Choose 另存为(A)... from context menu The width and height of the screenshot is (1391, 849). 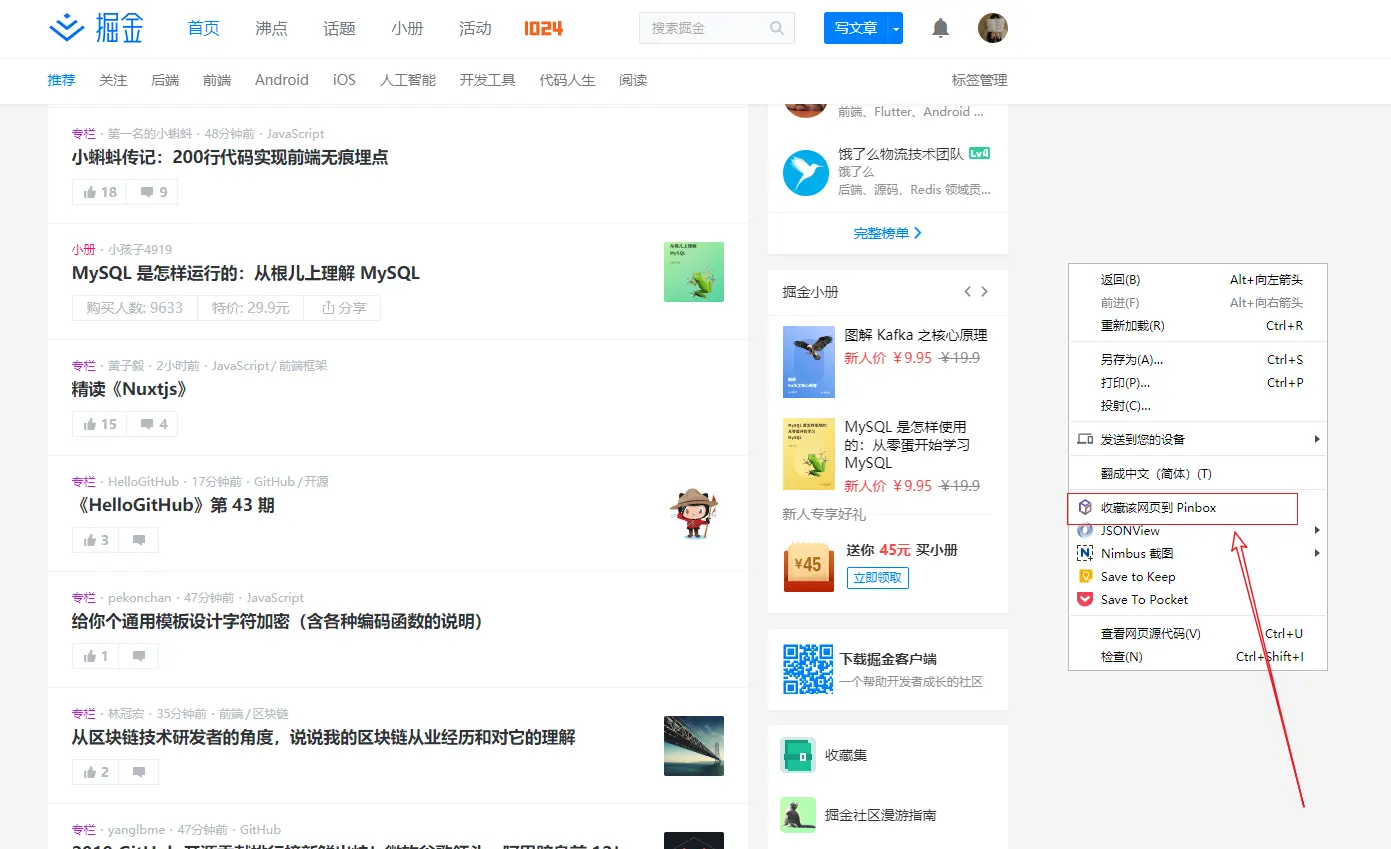(1198, 360)
